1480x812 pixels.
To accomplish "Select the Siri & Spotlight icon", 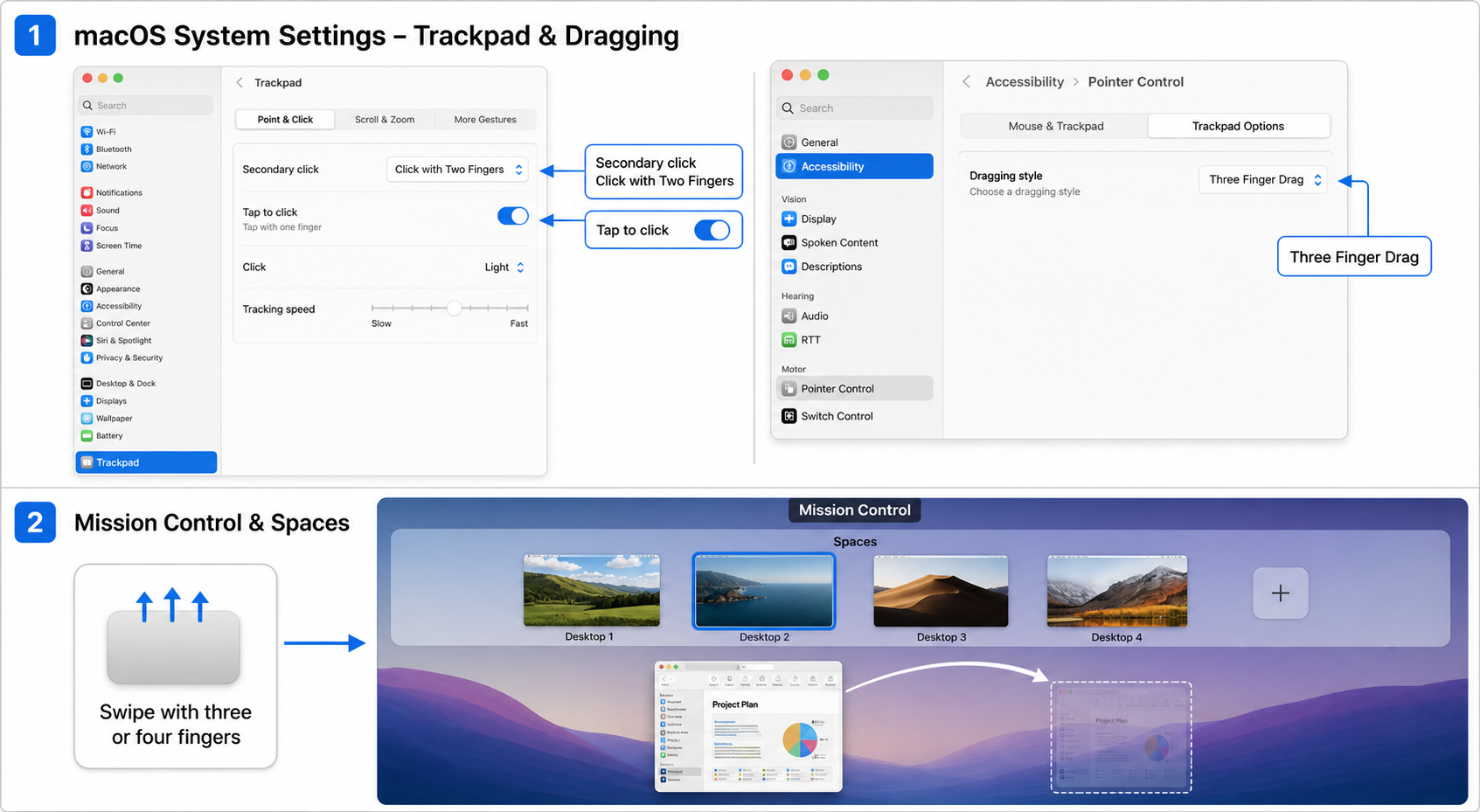I will point(87,341).
